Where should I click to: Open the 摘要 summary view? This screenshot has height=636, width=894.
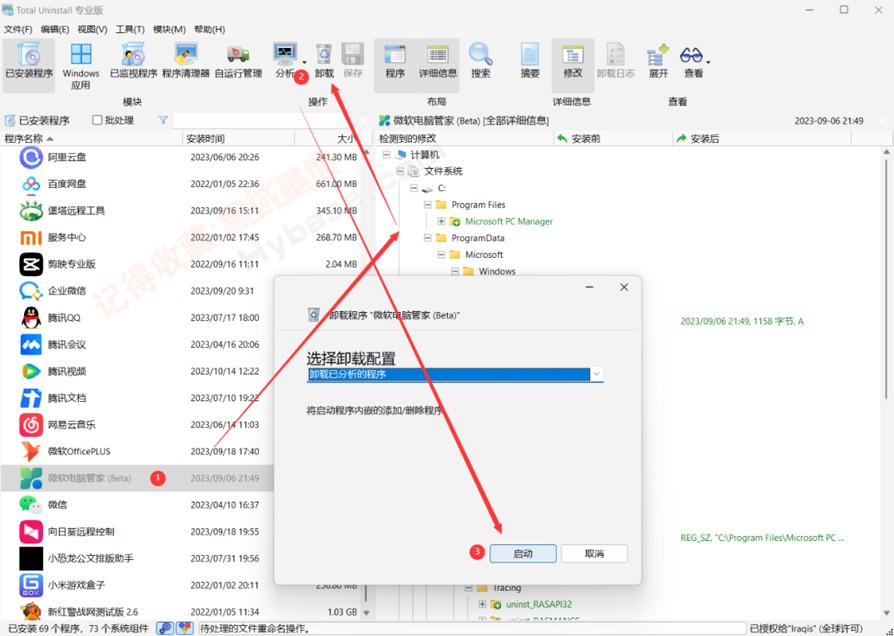tap(530, 62)
